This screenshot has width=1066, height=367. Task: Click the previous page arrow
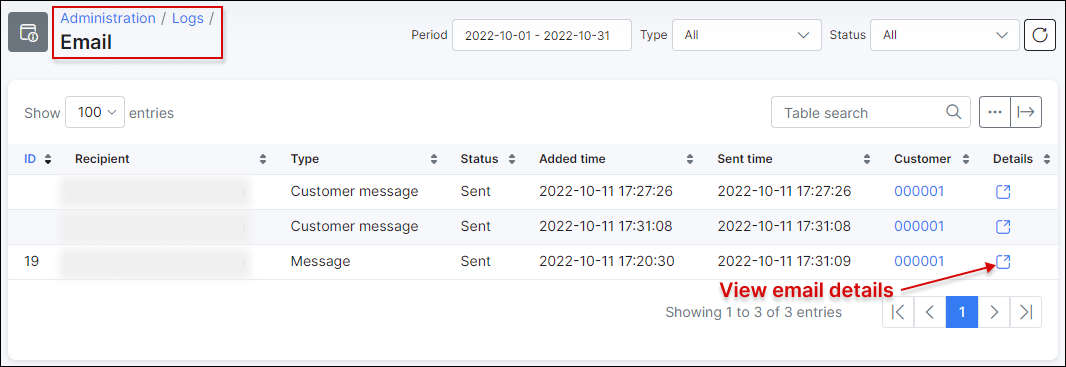coord(930,312)
